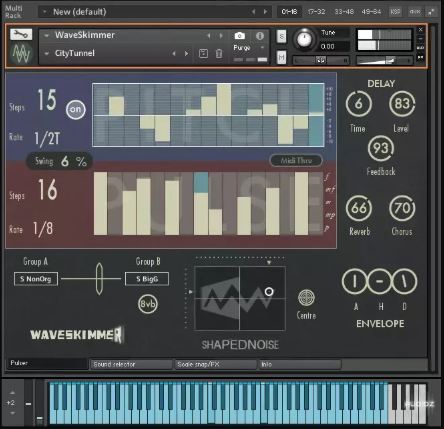444x429 pixels.
Task: Open the instrument info icon
Action: [260, 36]
